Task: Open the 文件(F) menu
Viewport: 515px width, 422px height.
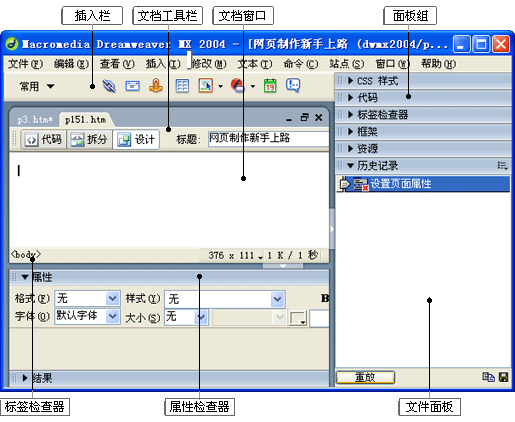Action: tap(25, 64)
